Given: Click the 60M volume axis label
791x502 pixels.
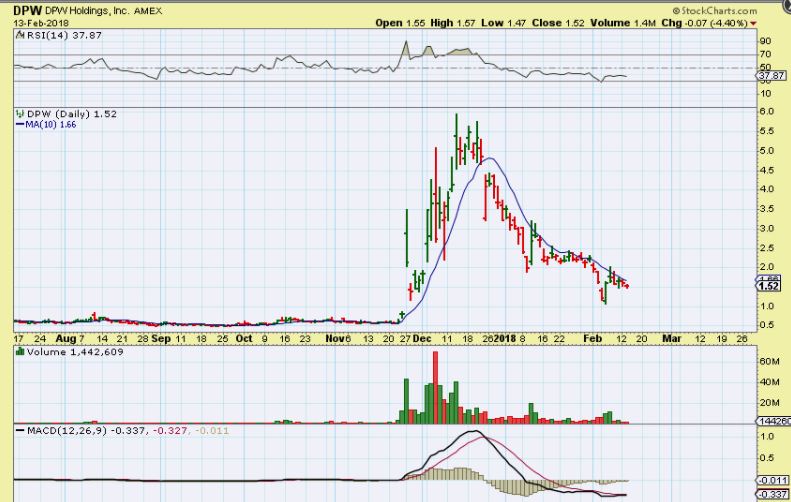Looking at the screenshot, I should [769, 362].
